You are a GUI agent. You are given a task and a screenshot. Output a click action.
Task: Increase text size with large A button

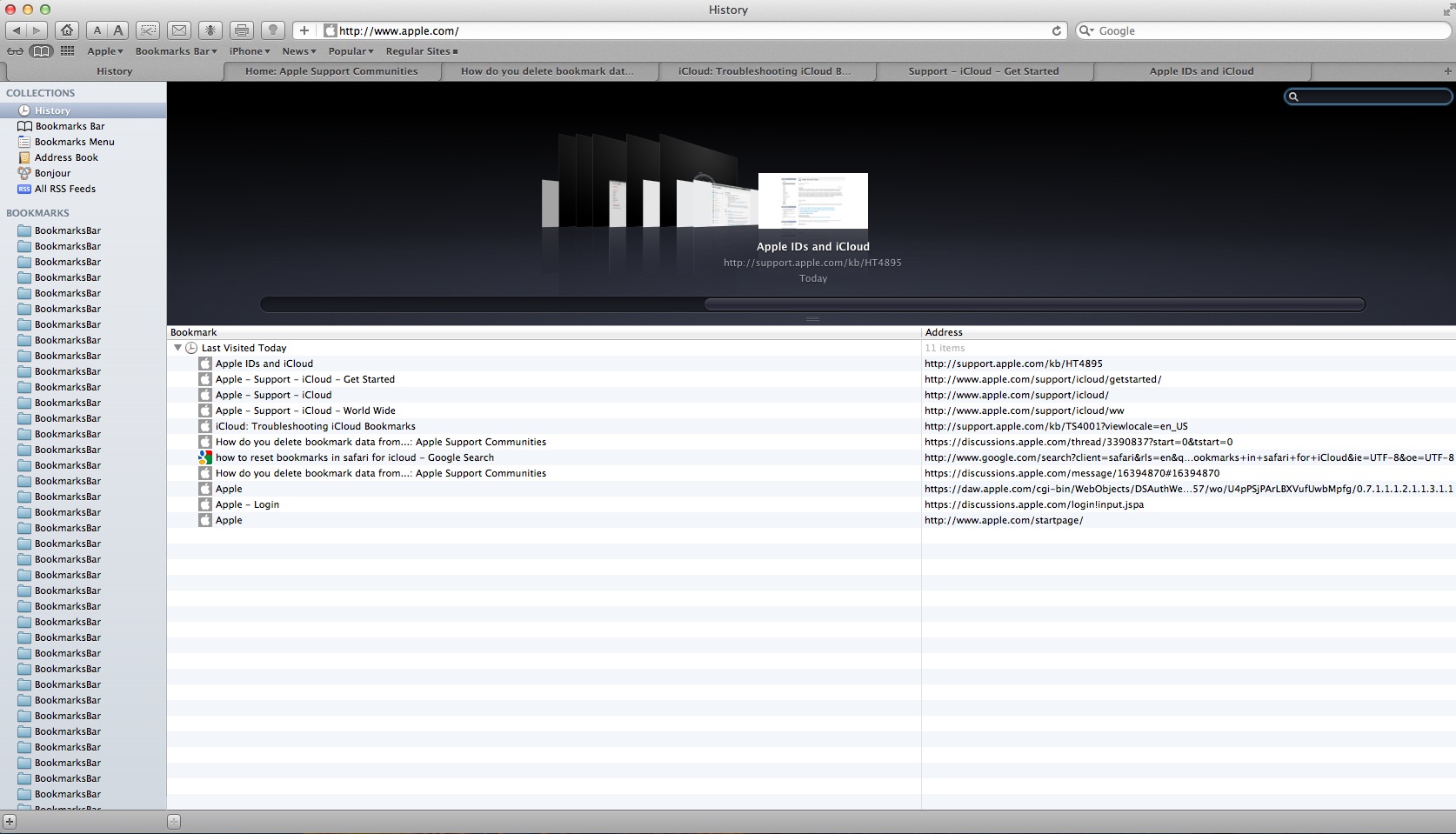click(x=118, y=30)
